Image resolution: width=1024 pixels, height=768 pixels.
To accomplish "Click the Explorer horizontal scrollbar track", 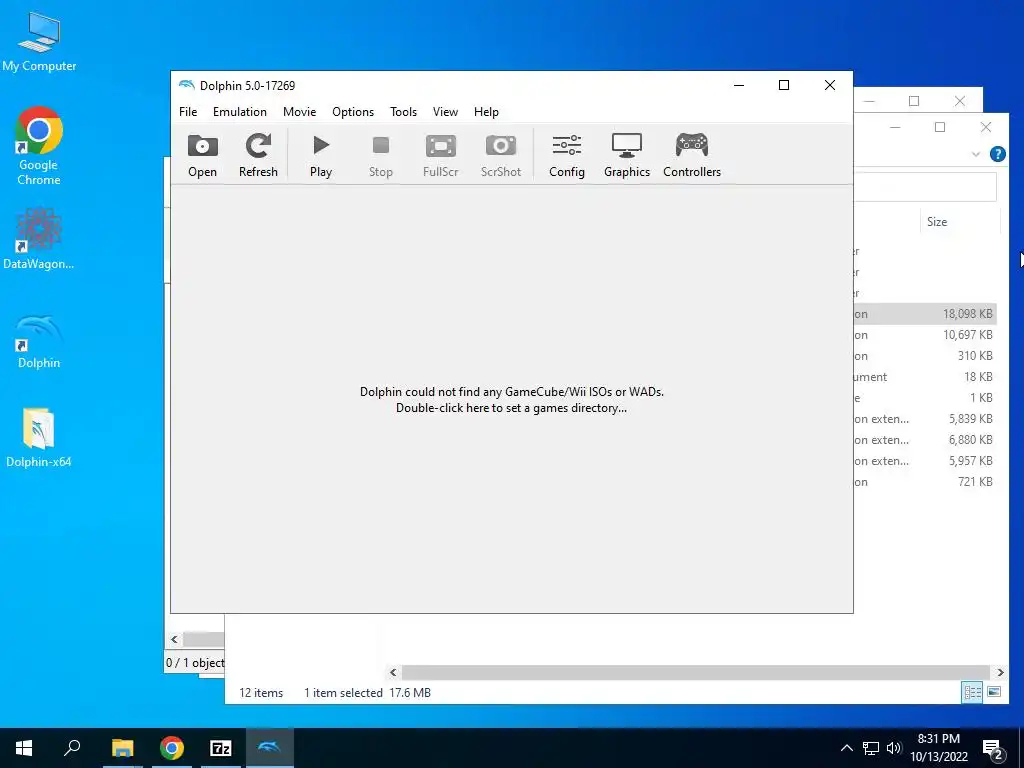I will (x=696, y=672).
